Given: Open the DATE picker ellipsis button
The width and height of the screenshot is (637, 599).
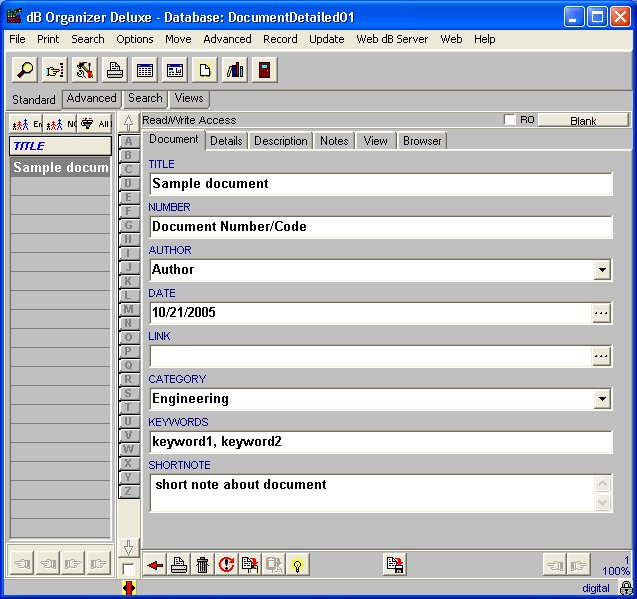Looking at the screenshot, I should coord(601,313).
